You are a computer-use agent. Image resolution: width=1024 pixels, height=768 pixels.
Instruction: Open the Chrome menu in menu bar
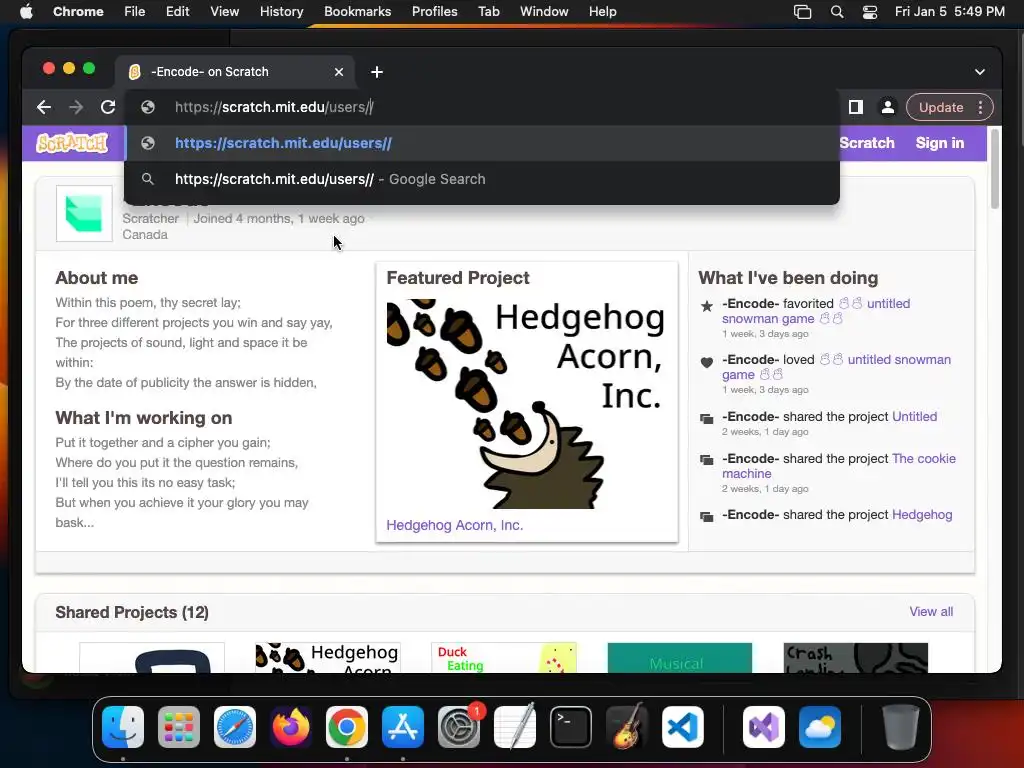tap(78, 12)
